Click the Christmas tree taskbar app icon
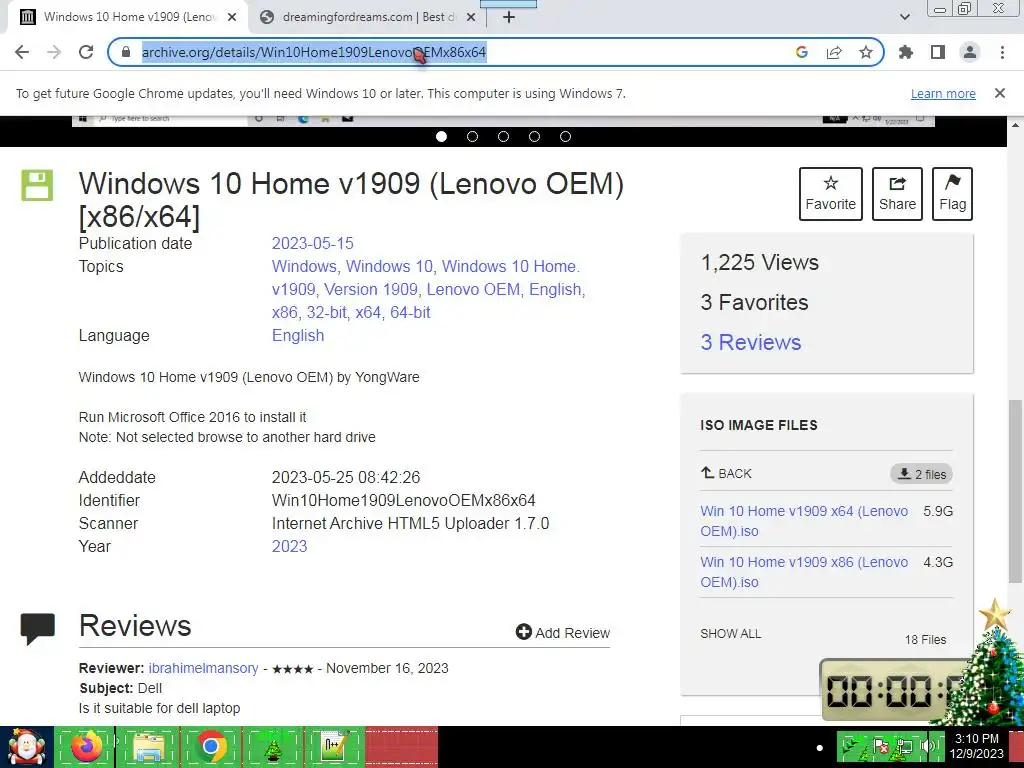 [x=273, y=747]
